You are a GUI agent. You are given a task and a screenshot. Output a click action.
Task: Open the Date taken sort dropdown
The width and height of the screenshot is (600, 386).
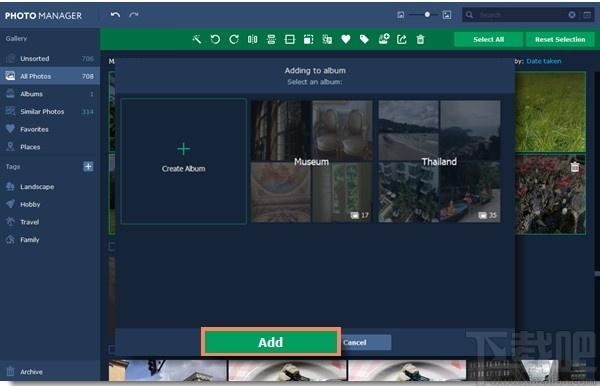544,61
